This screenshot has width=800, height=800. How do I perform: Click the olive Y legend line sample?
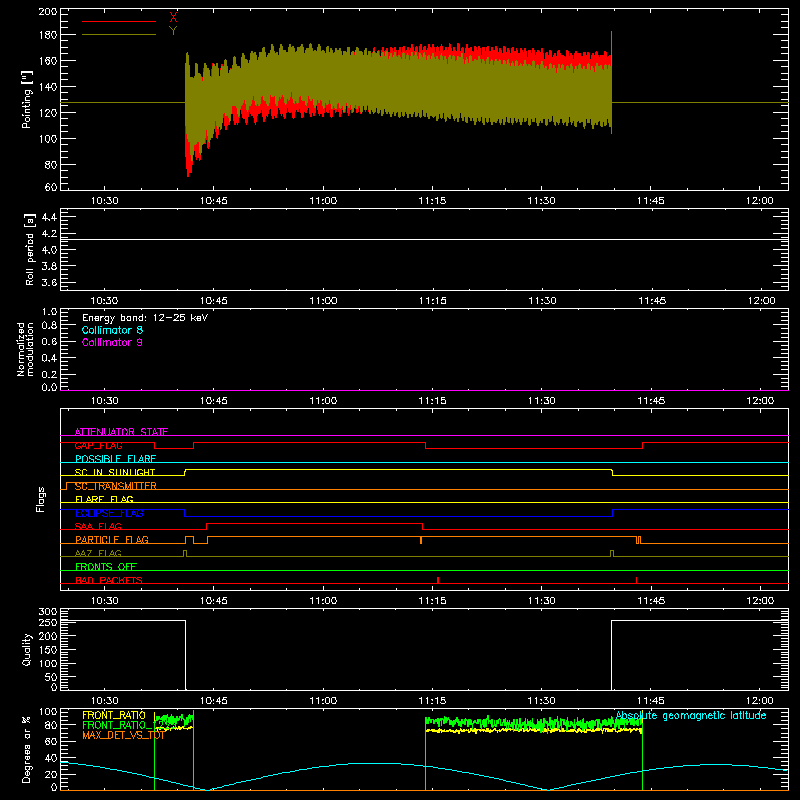coord(119,35)
